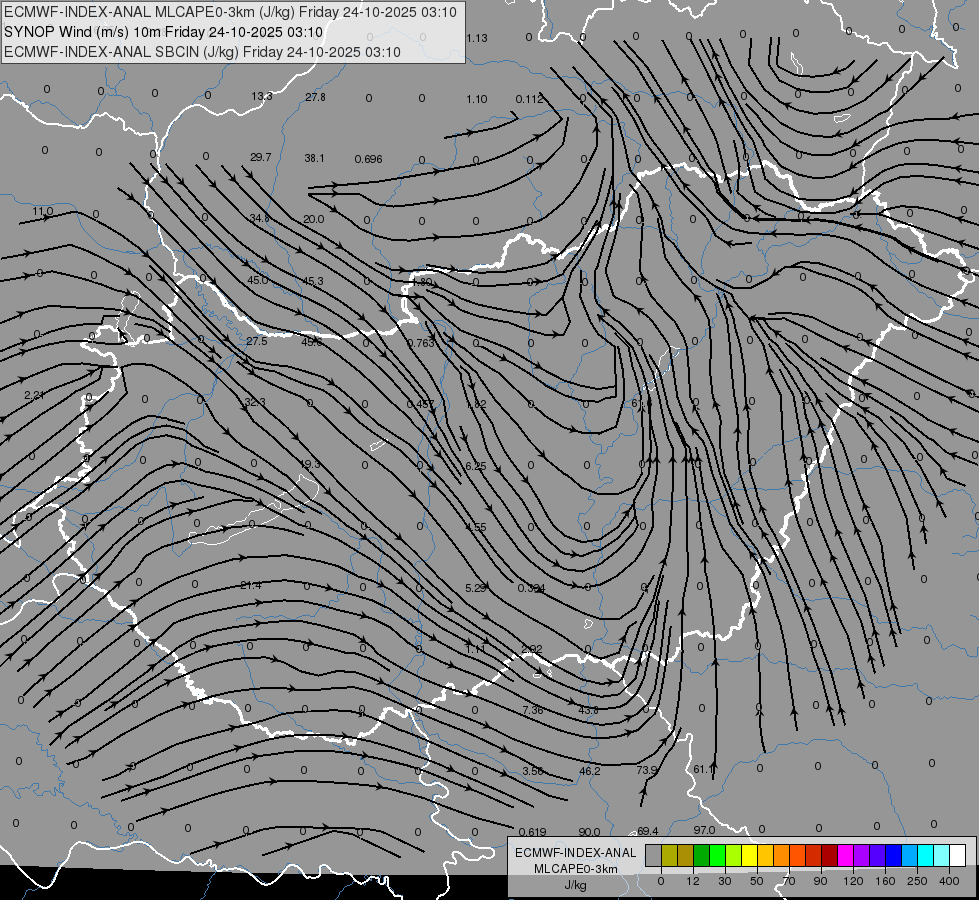The width and height of the screenshot is (979, 900).
Task: Click the map value 6.25
Action: tap(475, 466)
